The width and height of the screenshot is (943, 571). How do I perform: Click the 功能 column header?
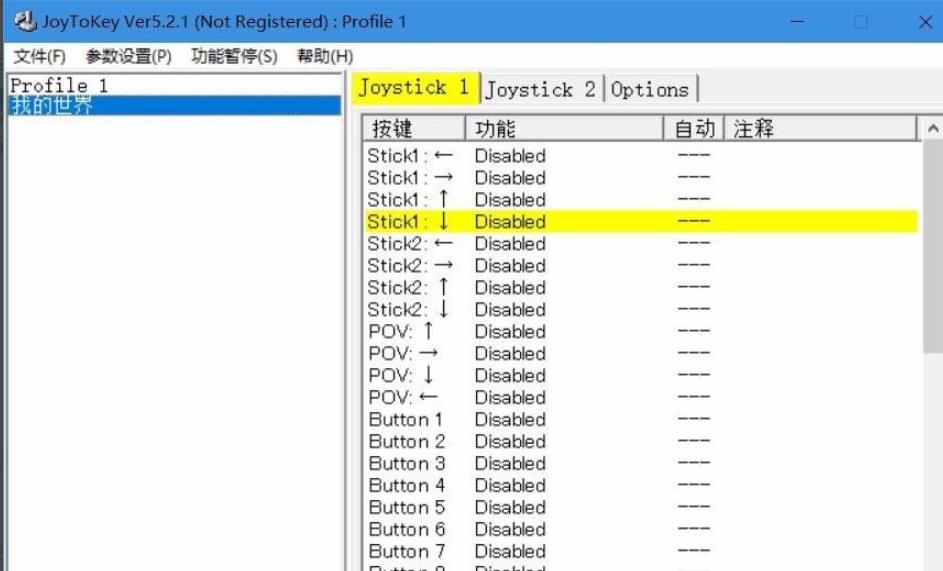click(x=563, y=129)
